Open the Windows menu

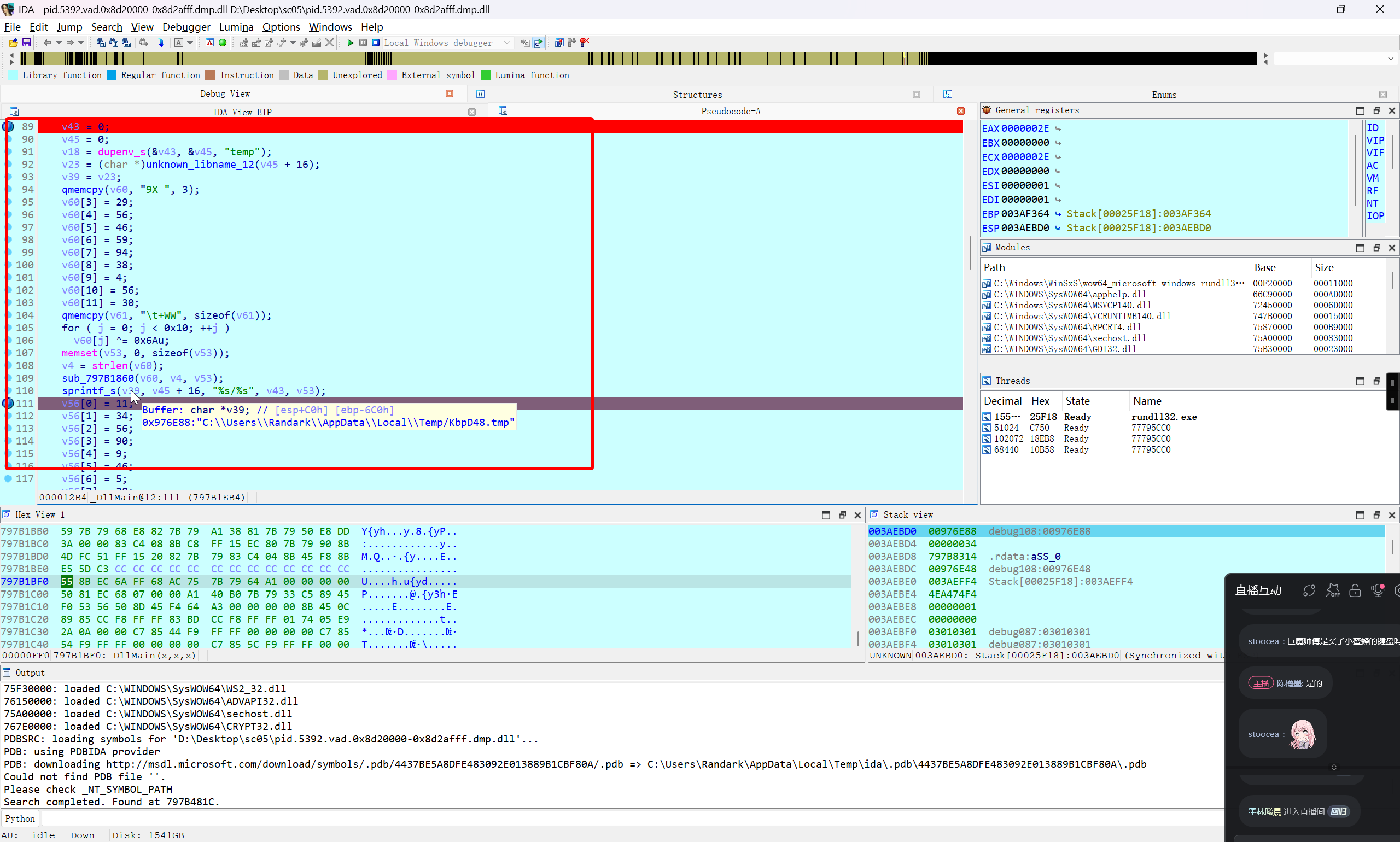point(330,27)
